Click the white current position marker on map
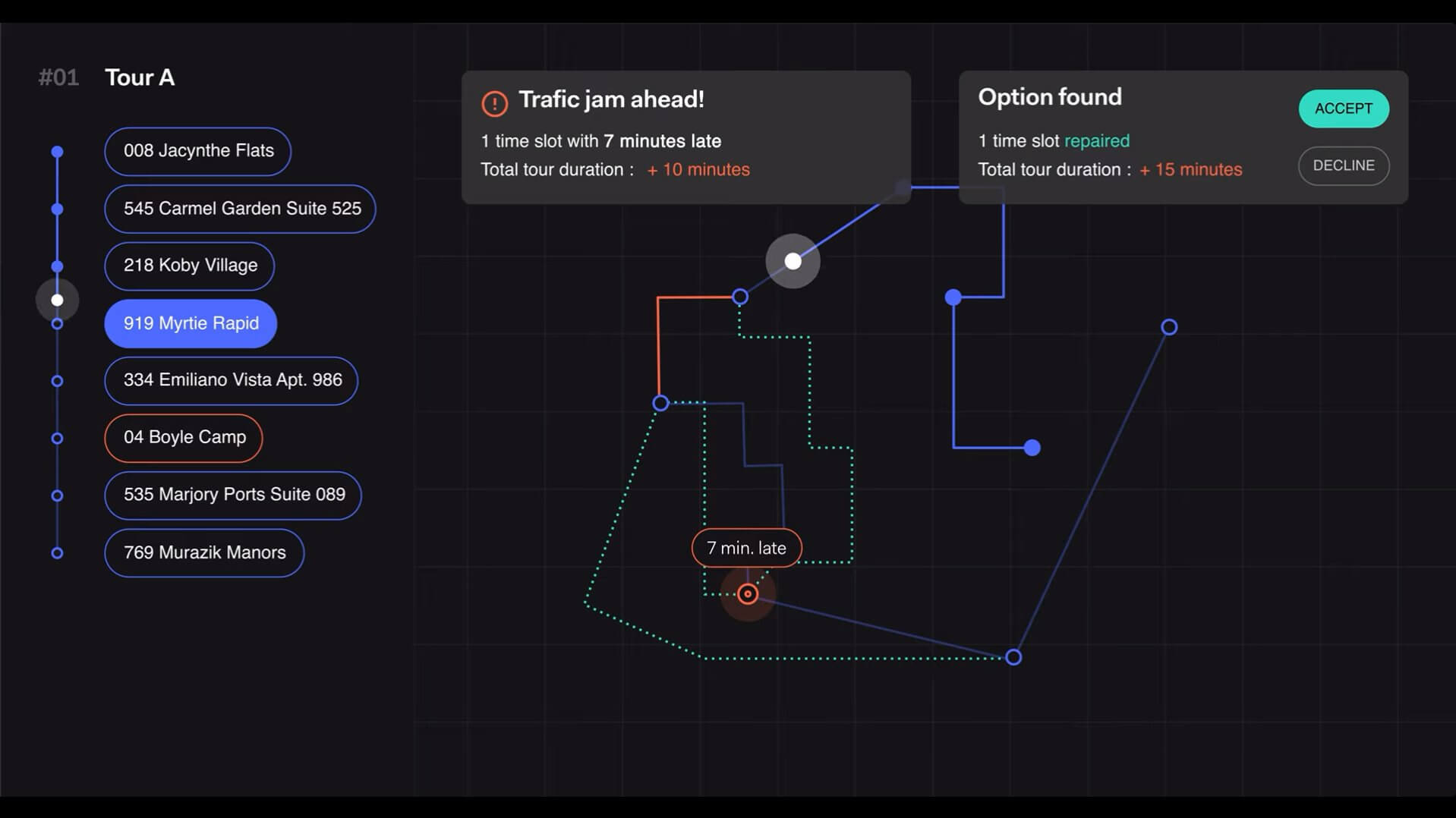1456x818 pixels. (x=793, y=261)
